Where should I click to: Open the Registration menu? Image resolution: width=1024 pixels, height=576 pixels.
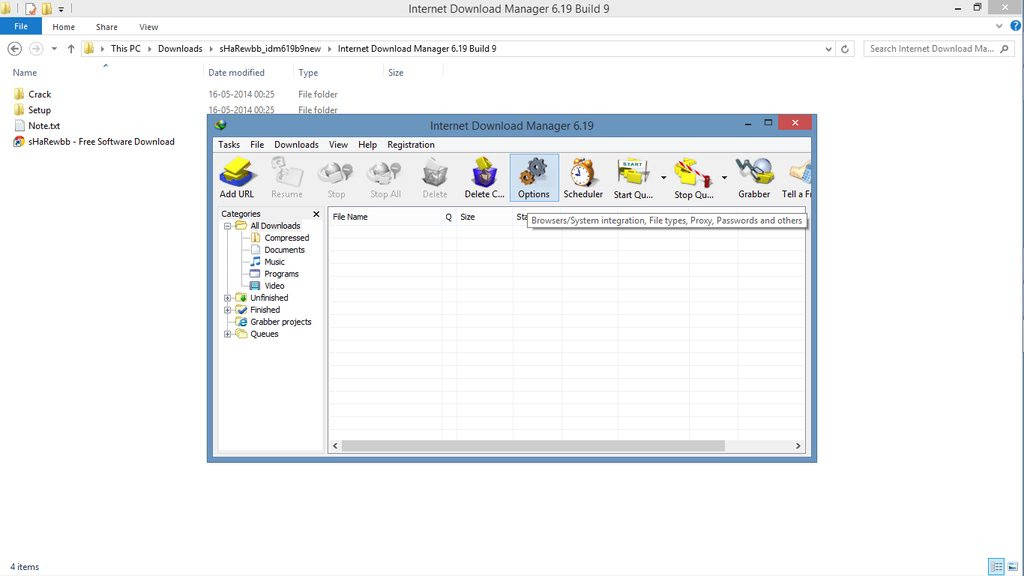411,145
